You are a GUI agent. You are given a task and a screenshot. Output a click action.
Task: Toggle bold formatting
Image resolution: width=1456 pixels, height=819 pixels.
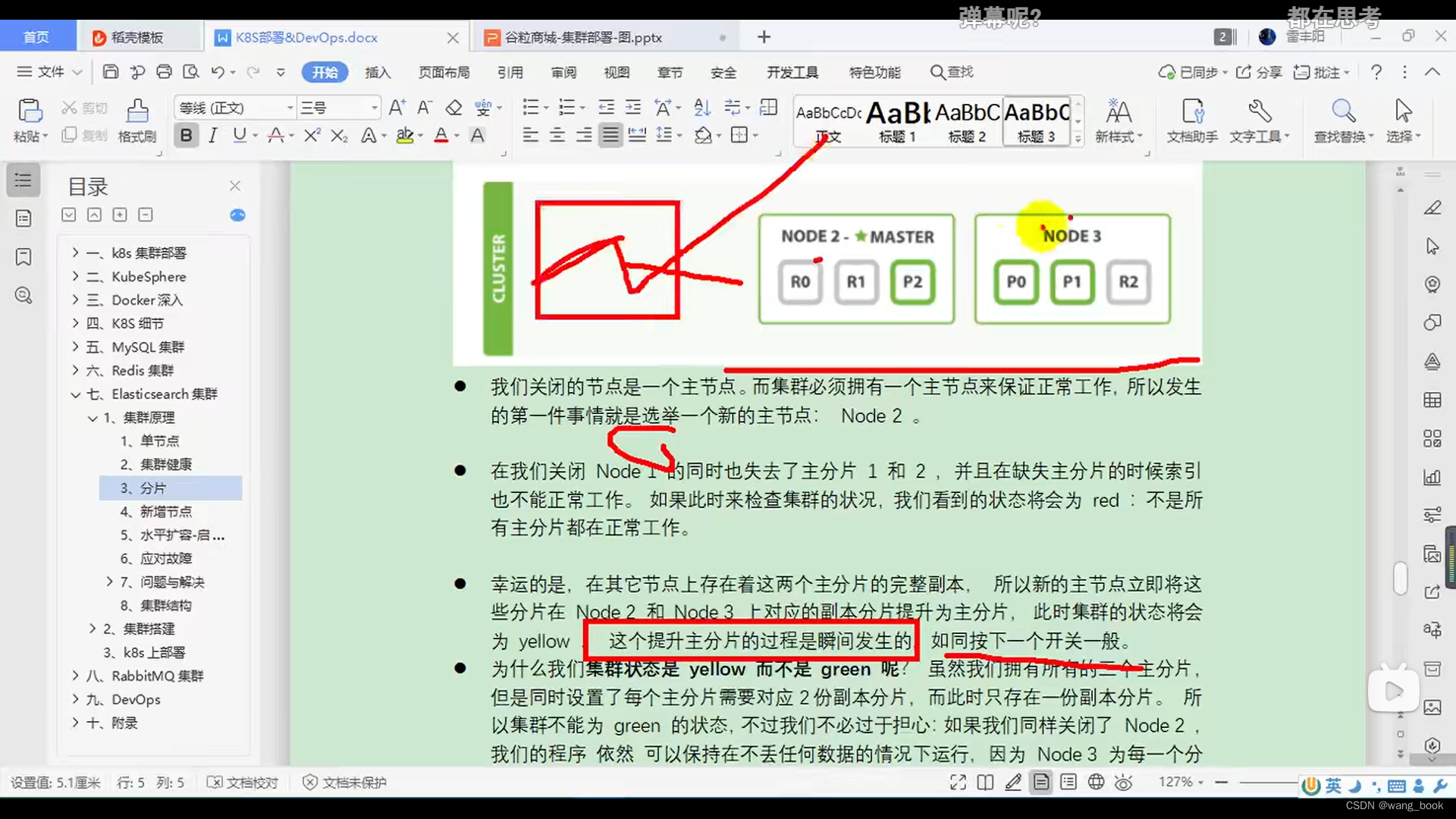[186, 135]
